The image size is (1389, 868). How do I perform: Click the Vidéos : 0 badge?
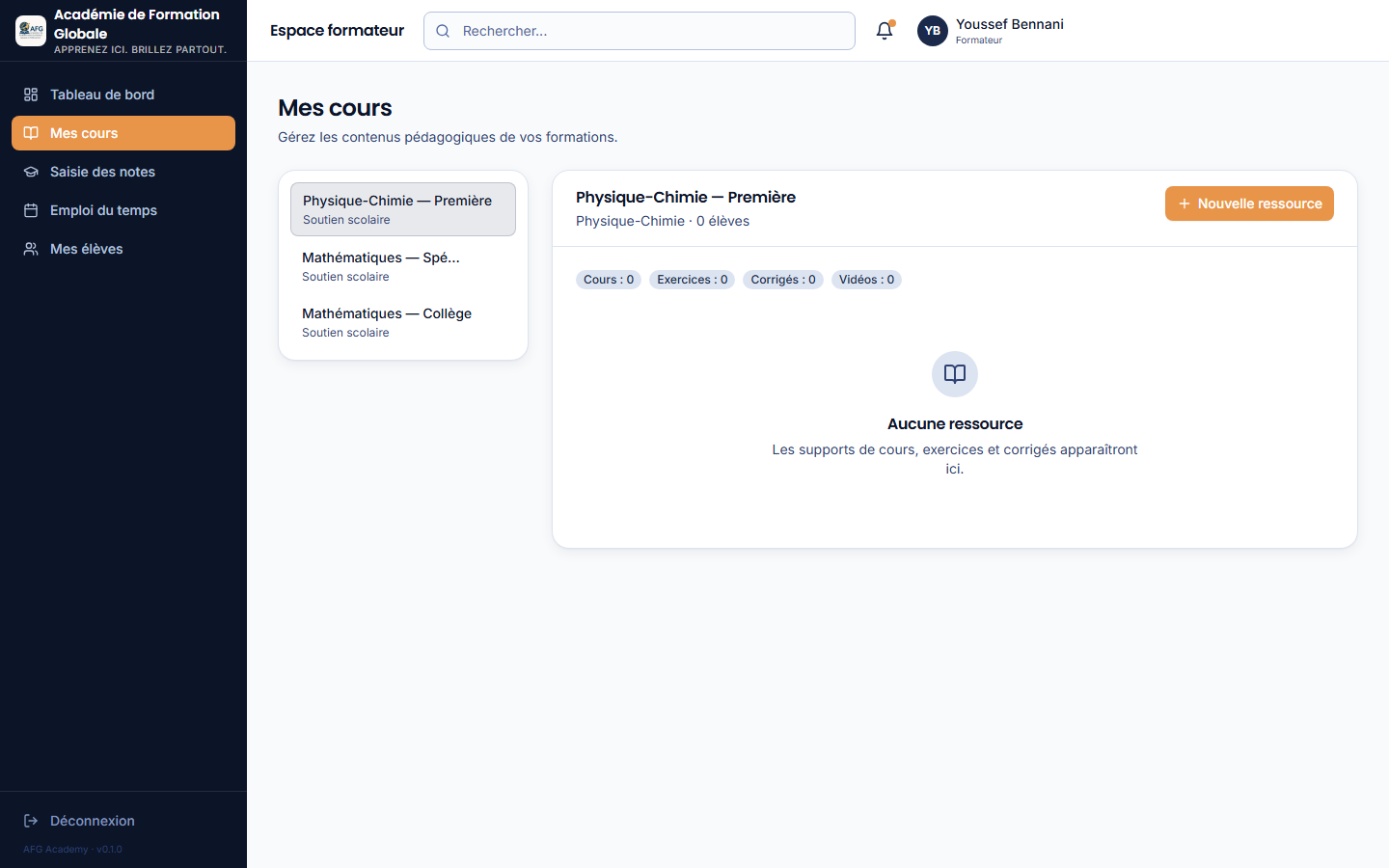pos(866,280)
